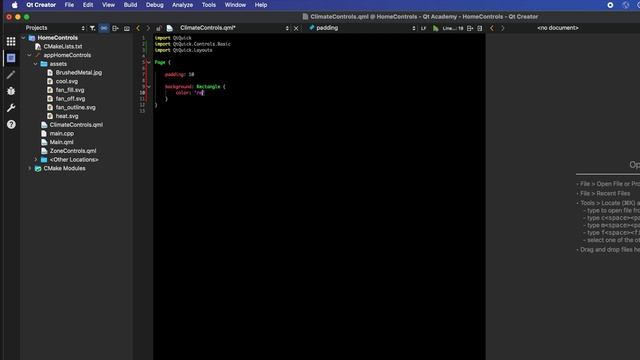The image size is (640, 360).
Task: Open Design mode pencil icon
Action: click(x=11, y=75)
